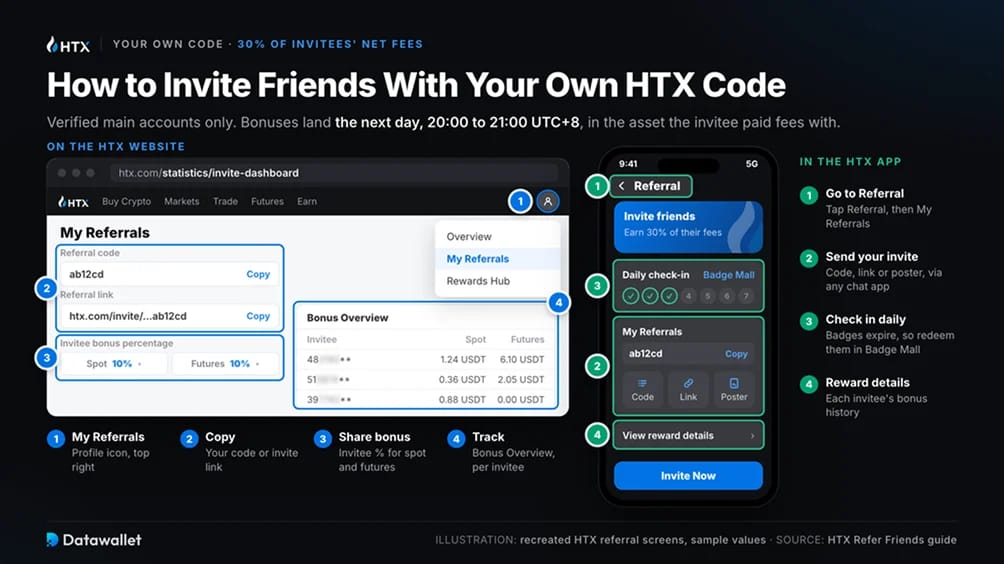Screen dimensions: 1004x564
Task: Click the Daily check-in label
Action: [x=656, y=275]
